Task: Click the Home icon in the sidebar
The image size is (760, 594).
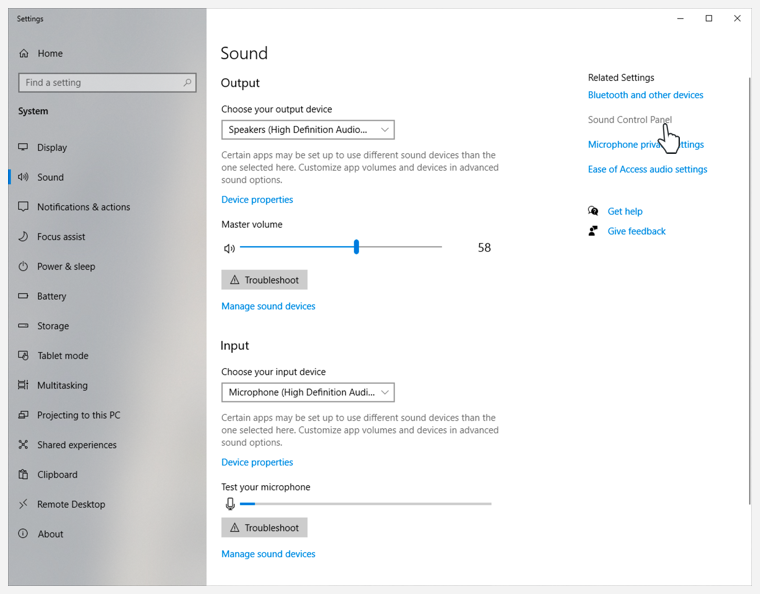Action: [x=24, y=54]
